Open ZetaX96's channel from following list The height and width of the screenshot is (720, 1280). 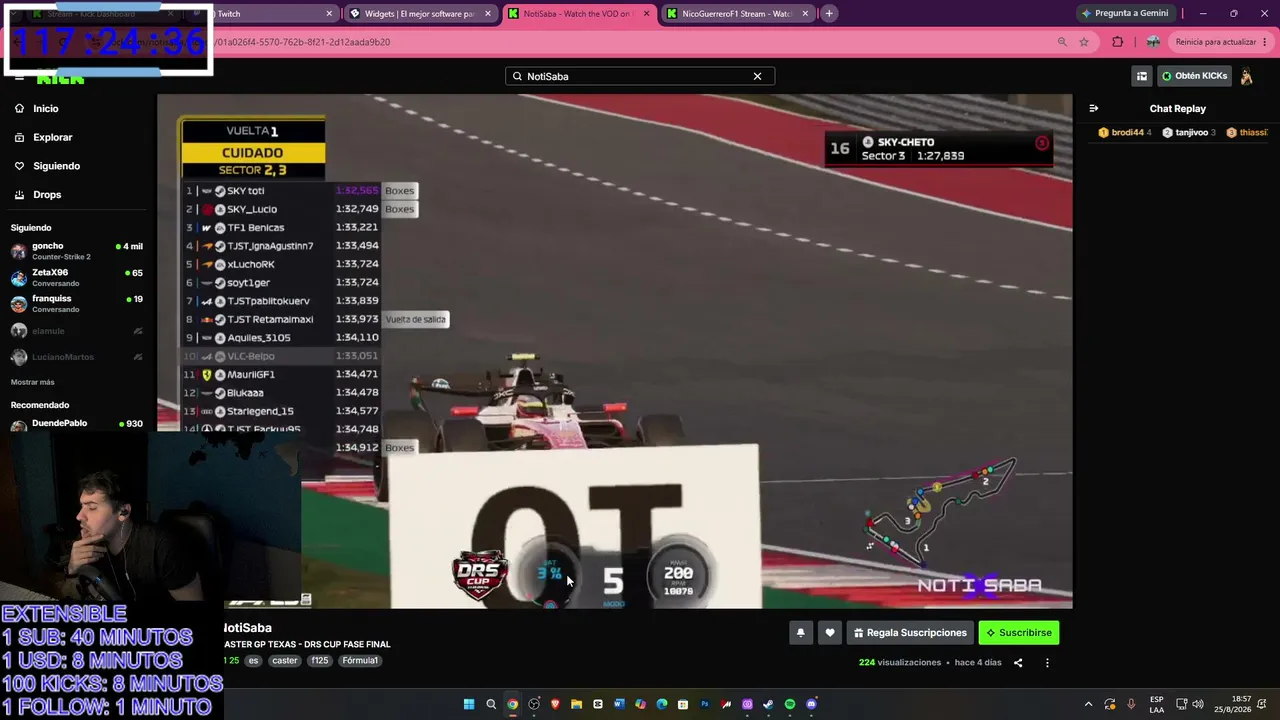point(76,277)
